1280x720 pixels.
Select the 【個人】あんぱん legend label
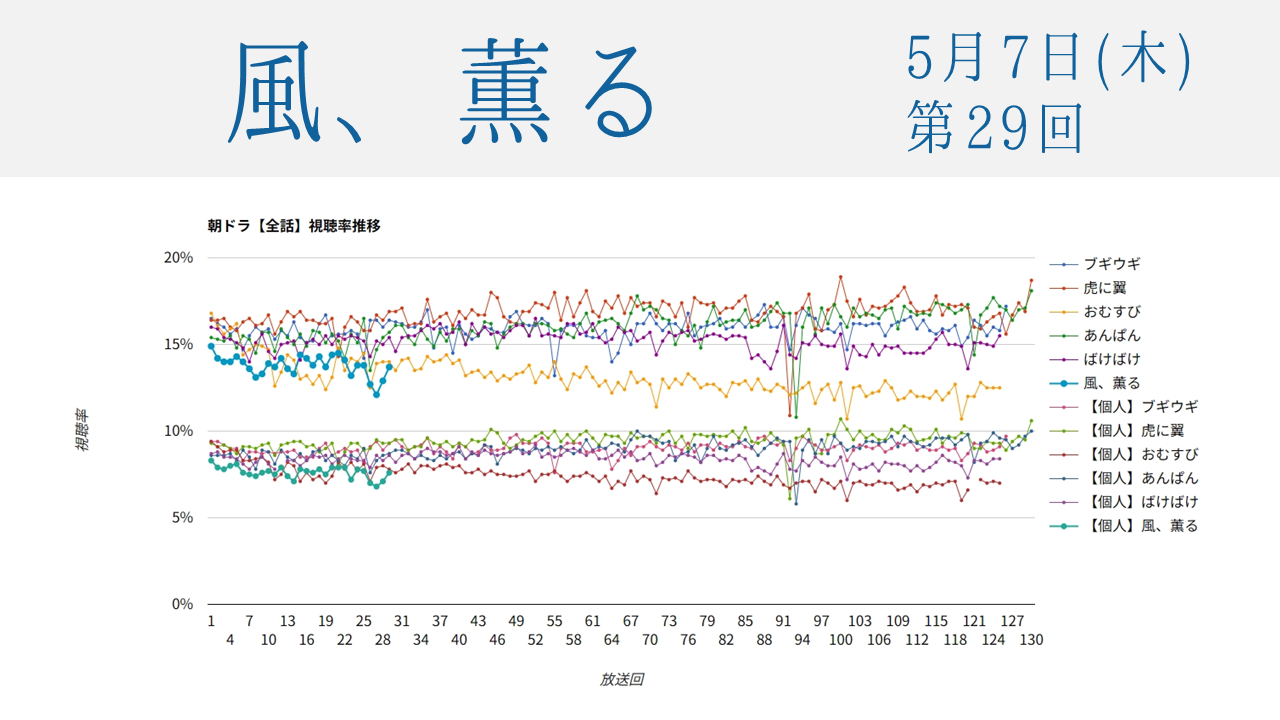point(1141,478)
